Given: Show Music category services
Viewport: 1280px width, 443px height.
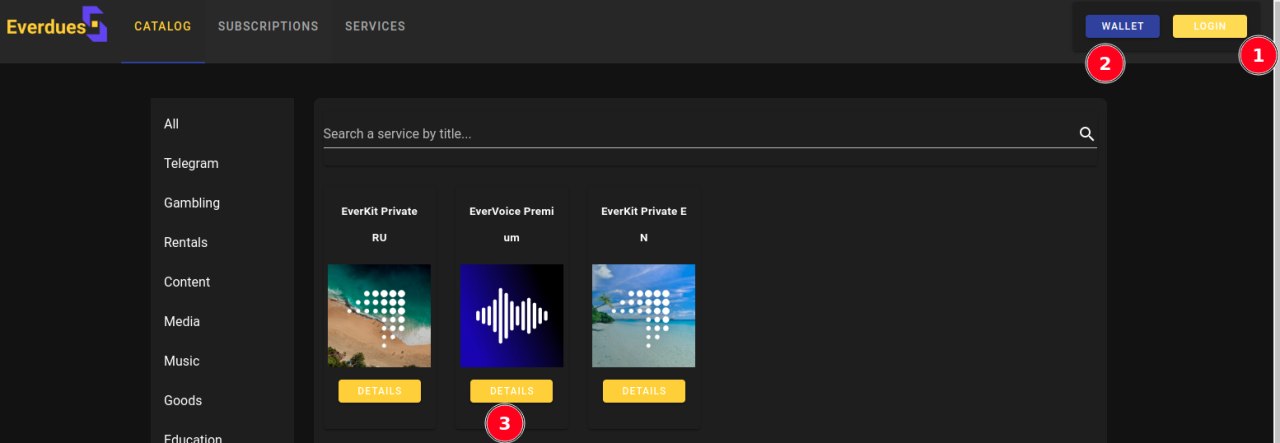Looking at the screenshot, I should tap(182, 361).
